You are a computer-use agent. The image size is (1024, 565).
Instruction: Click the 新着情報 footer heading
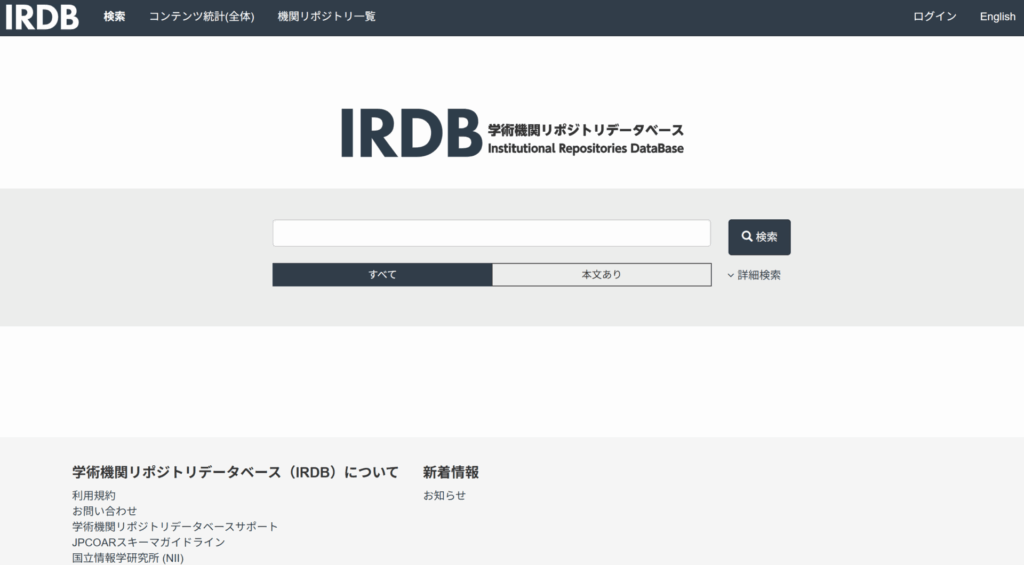tap(451, 472)
